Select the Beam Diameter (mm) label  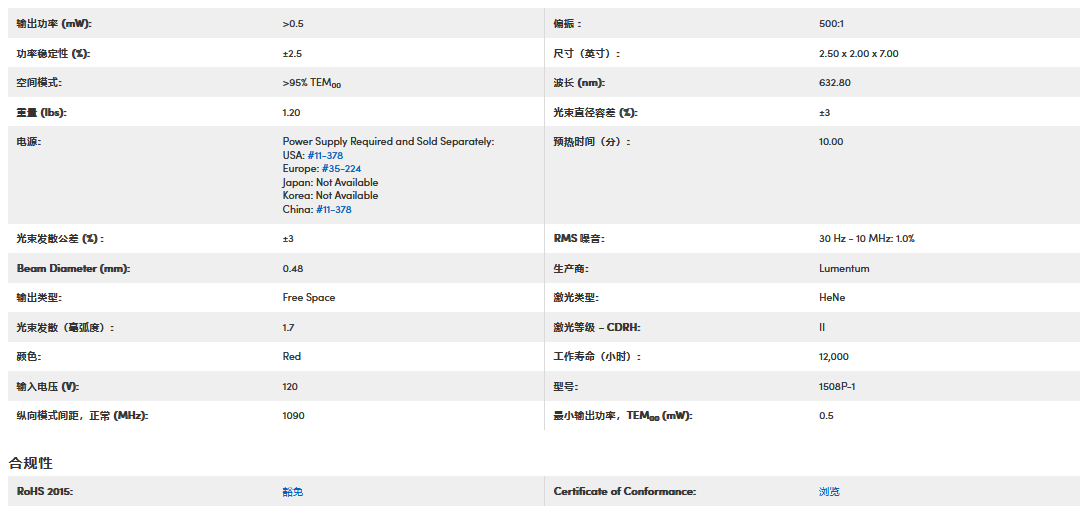click(73, 269)
